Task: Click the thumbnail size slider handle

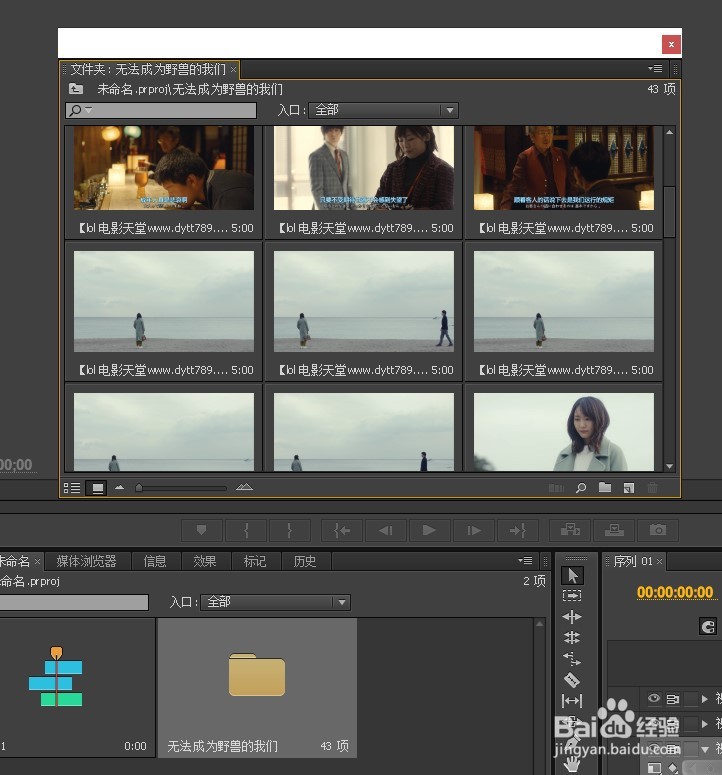Action: (x=139, y=487)
